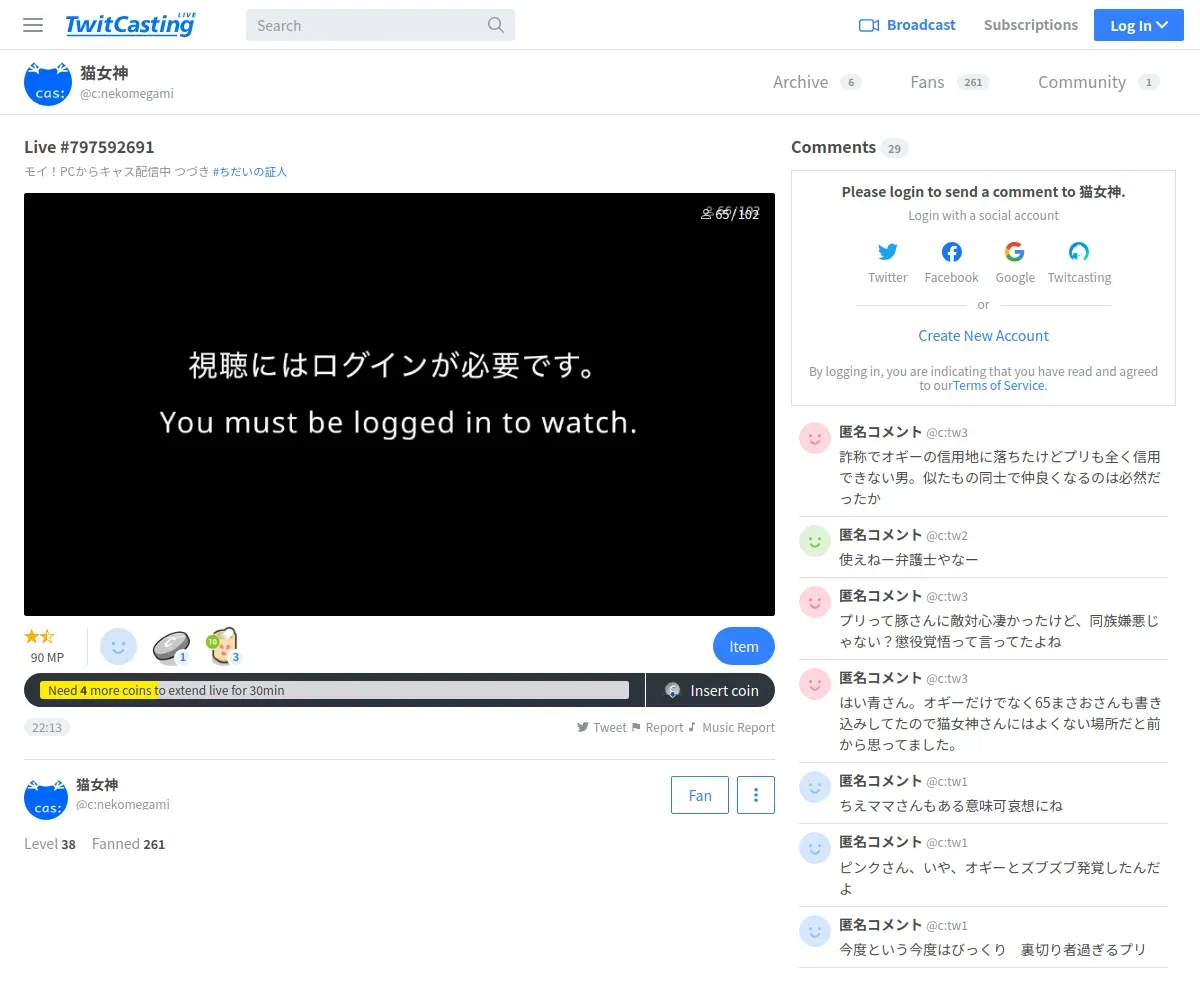Click in the Search input field
1200x1000 pixels.
click(x=367, y=25)
